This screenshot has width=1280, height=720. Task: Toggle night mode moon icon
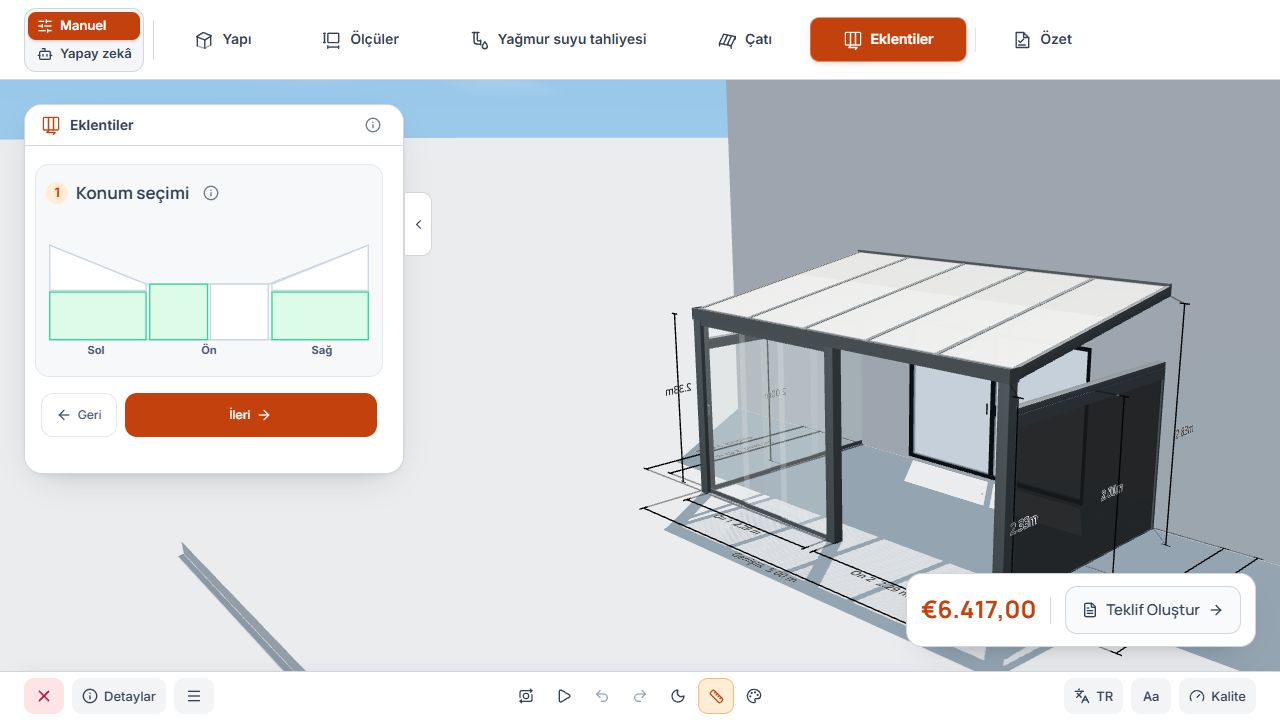tap(678, 696)
